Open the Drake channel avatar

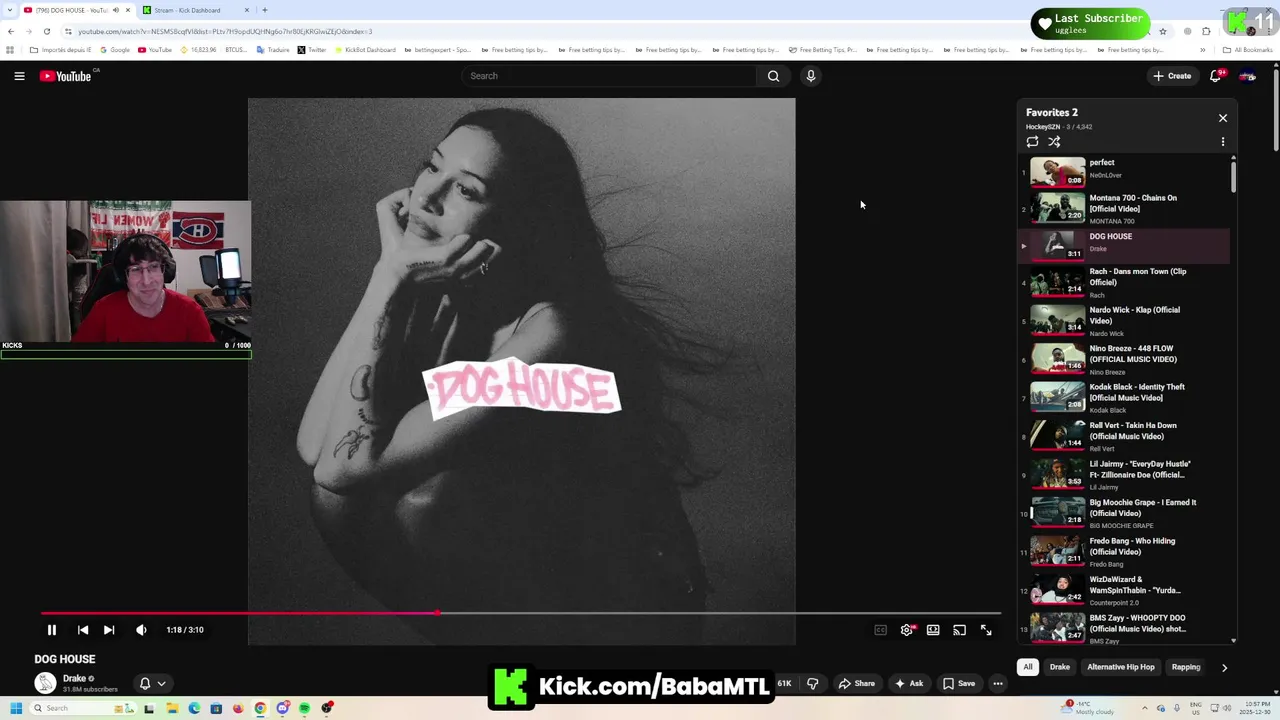[45, 683]
